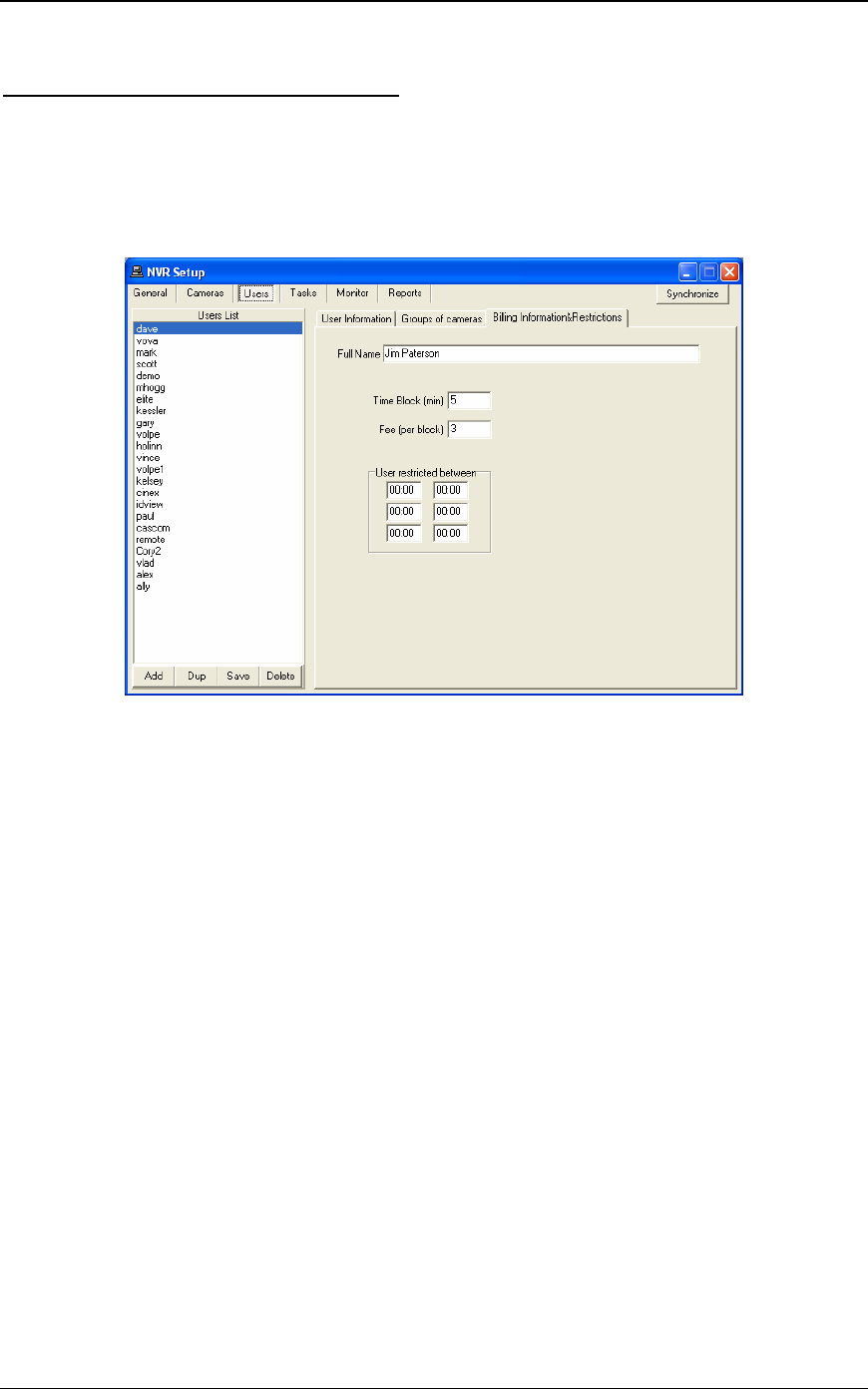Select user kelsey in Users List
This screenshot has height=1389, width=868.
click(x=217, y=481)
